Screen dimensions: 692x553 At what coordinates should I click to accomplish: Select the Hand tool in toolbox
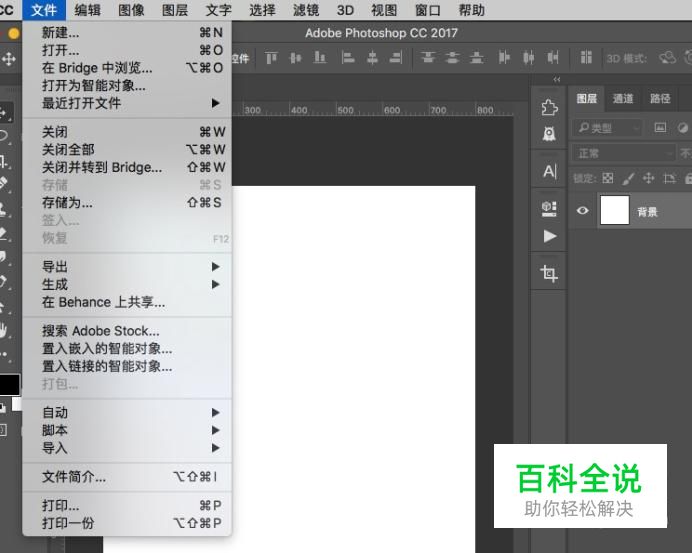[4, 330]
